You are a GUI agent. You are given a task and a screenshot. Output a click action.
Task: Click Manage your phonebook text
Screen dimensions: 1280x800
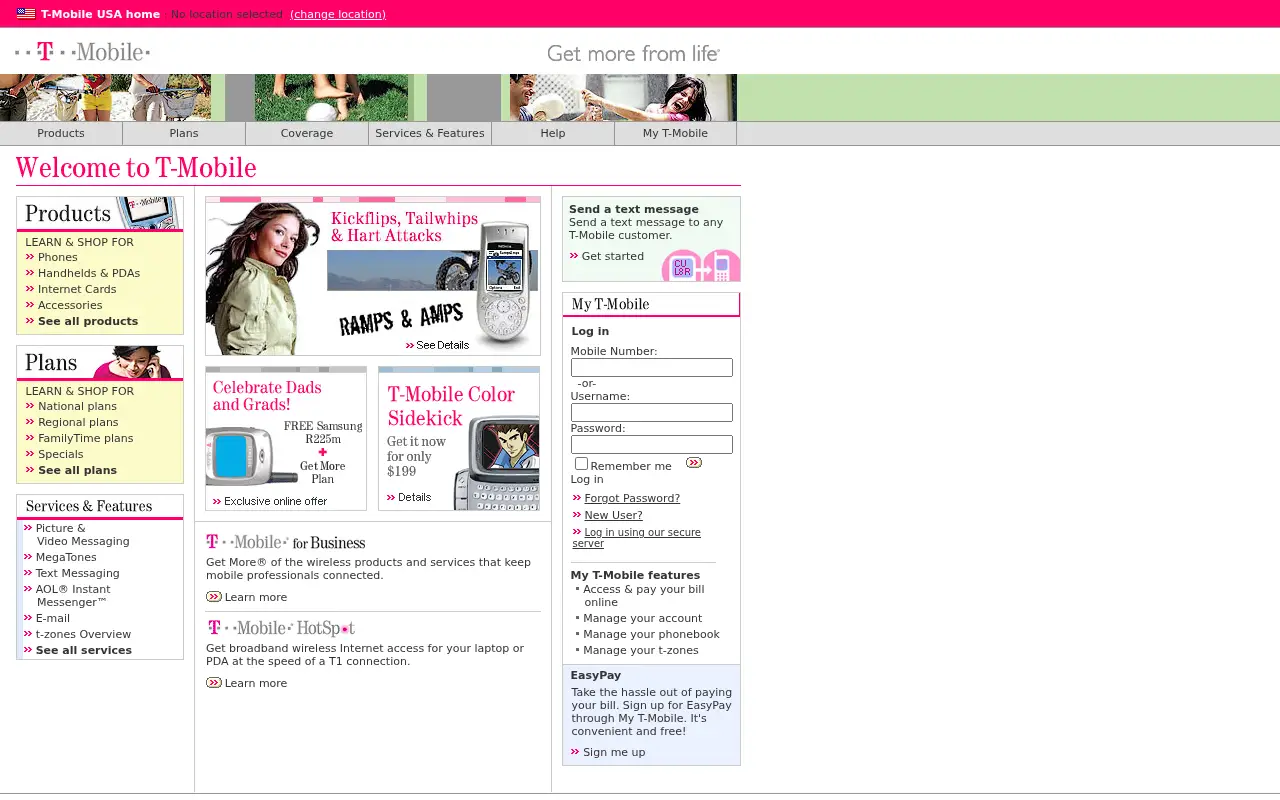coord(651,634)
